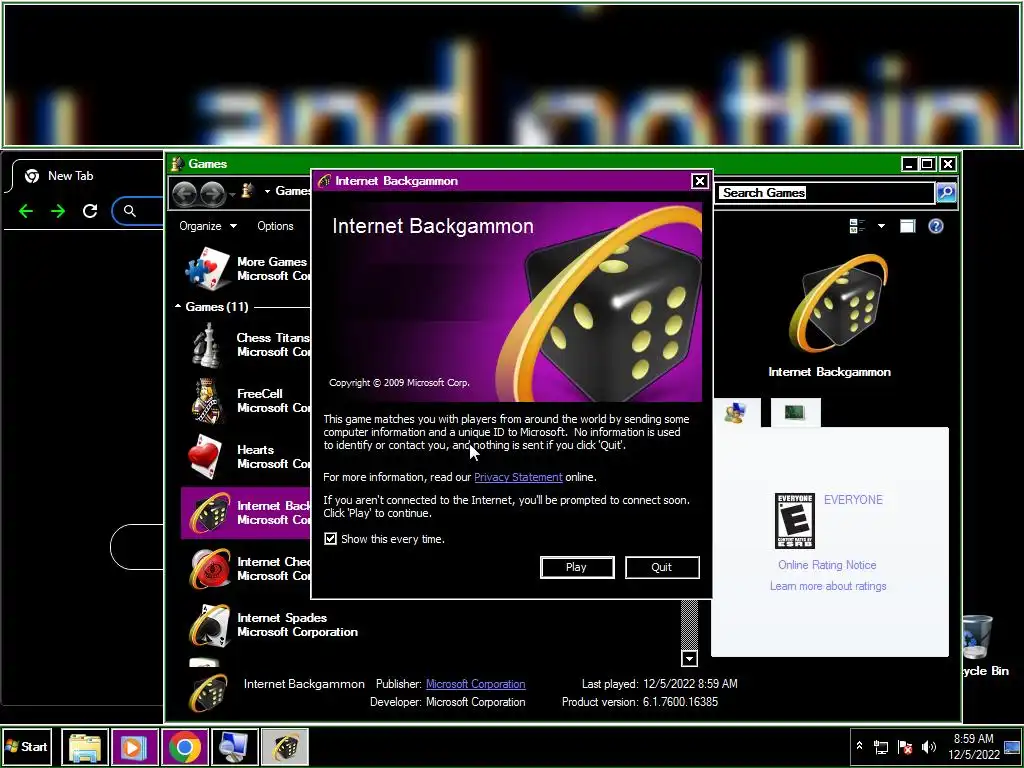
Task: Select Internet Backgammon list icon
Action: pyautogui.click(x=209, y=513)
